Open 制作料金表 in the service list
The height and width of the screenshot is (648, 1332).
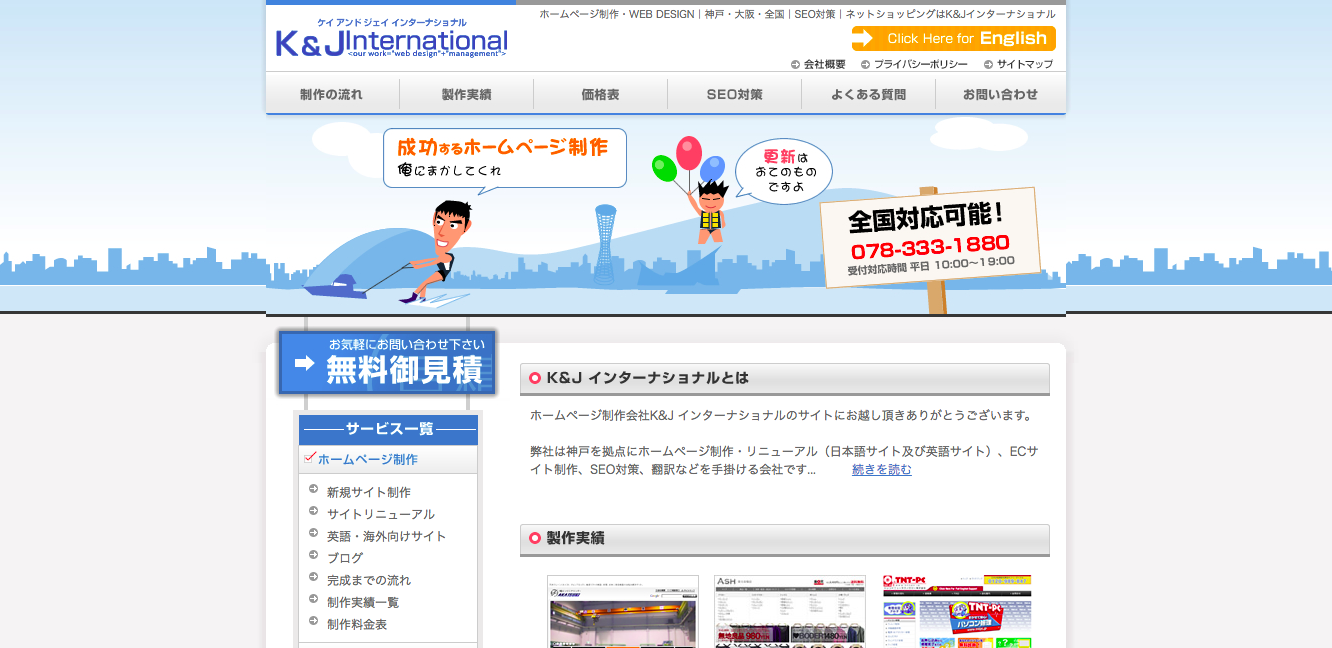point(357,624)
